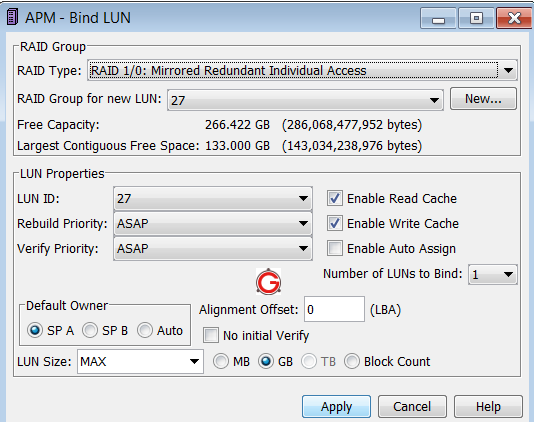Check Enable Auto Assign
The height and width of the screenshot is (422, 534).
[335, 248]
